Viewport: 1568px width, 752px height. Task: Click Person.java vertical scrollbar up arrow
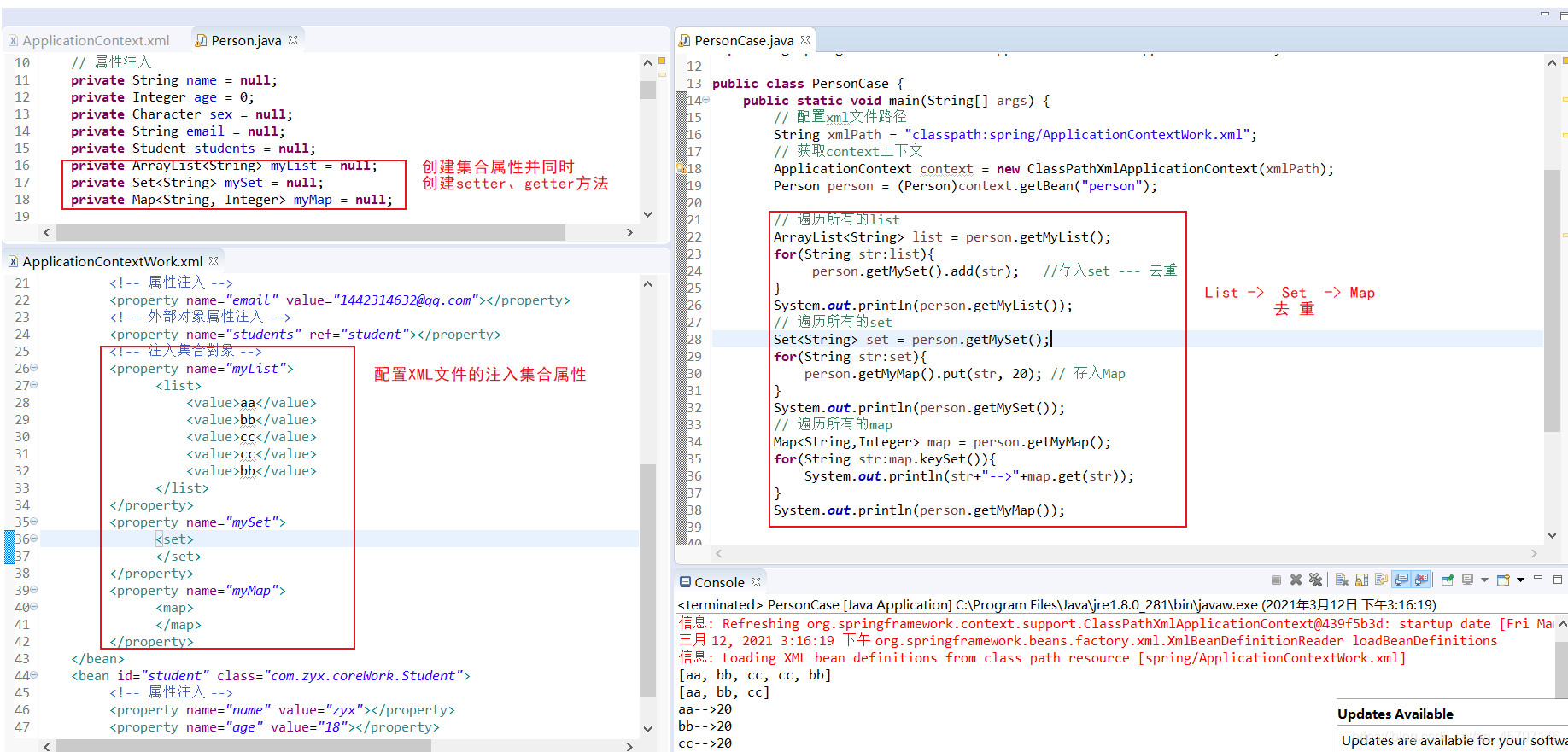pos(647,62)
